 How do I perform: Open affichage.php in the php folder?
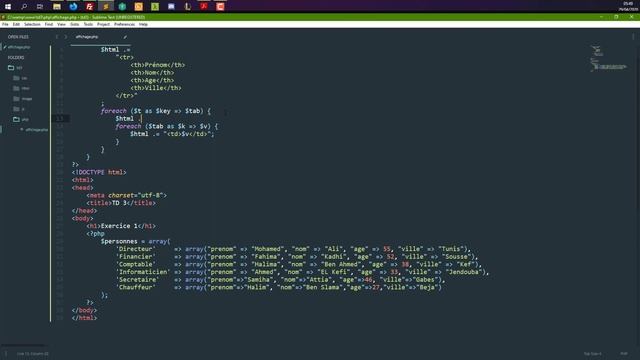36,130
